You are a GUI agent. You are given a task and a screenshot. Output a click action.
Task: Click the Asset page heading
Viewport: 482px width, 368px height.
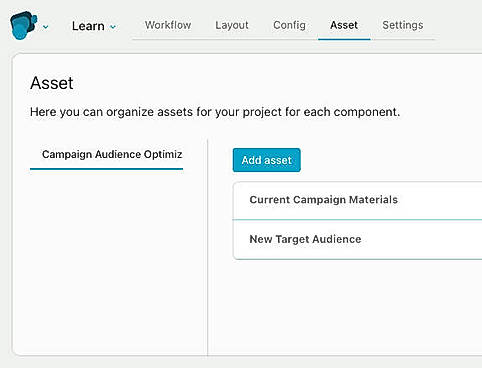52,83
